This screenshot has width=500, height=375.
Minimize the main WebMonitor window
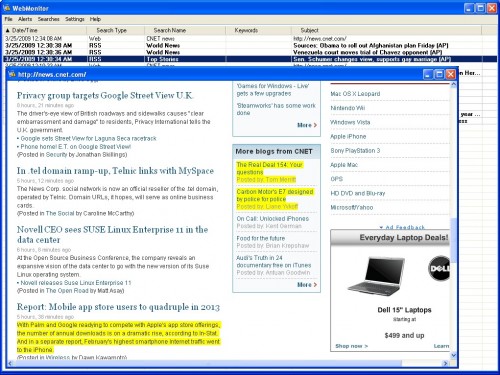coord(469,8)
